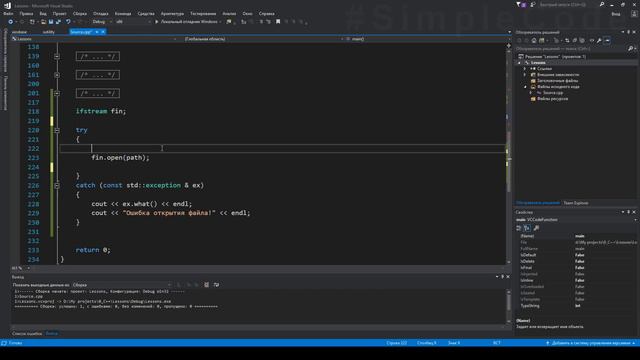Close the Source.cpp tab
This screenshot has height=360, width=640.
103,32
